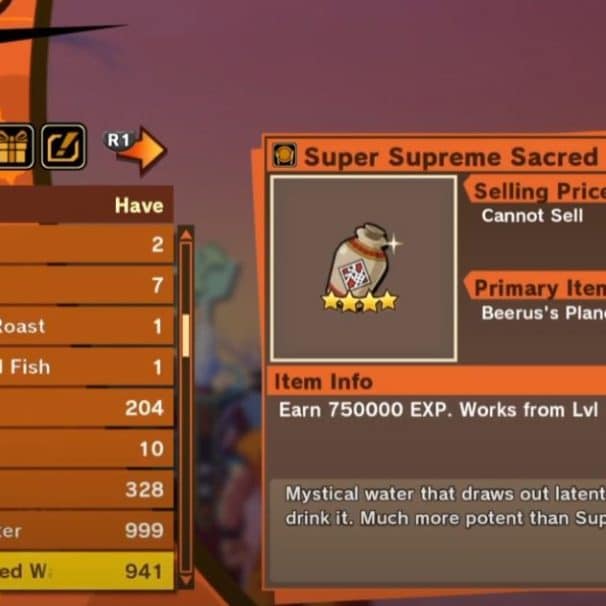
Task: Click the scrollbar down arrow
Action: [186, 579]
